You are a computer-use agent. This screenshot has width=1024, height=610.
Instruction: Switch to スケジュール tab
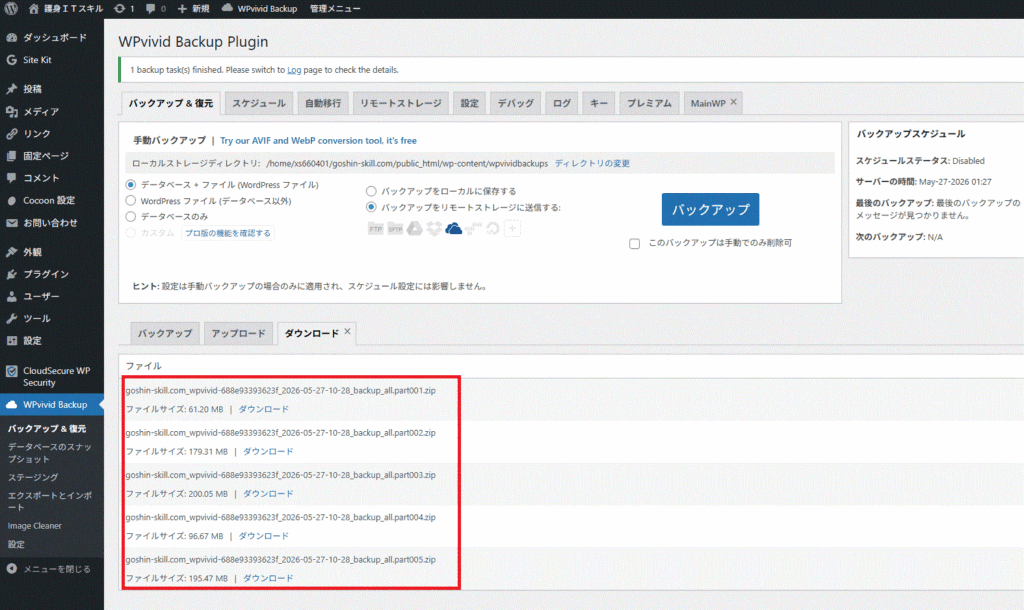tap(259, 103)
